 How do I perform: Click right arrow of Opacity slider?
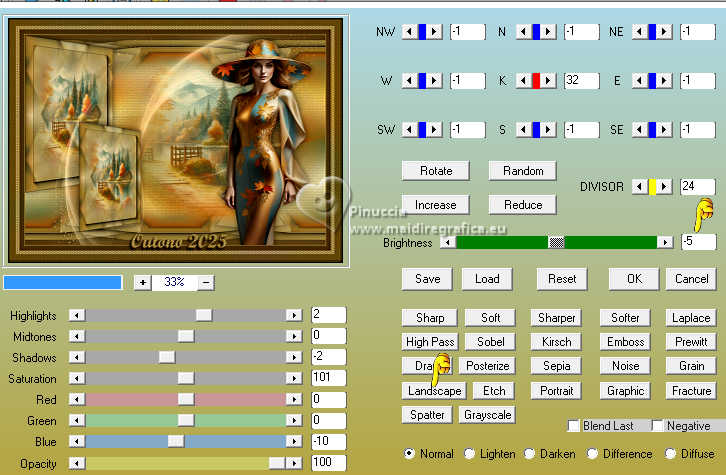pos(294,463)
